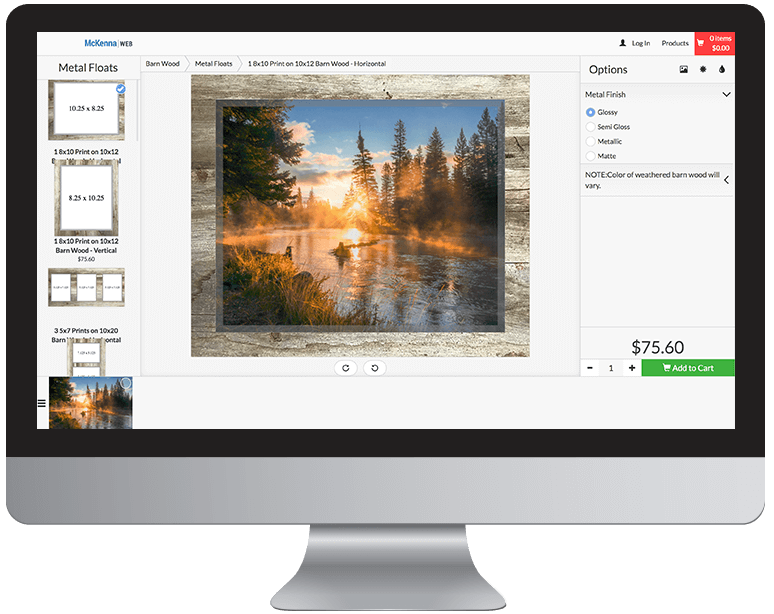
Task: Open the Products menu
Action: [x=675, y=43]
